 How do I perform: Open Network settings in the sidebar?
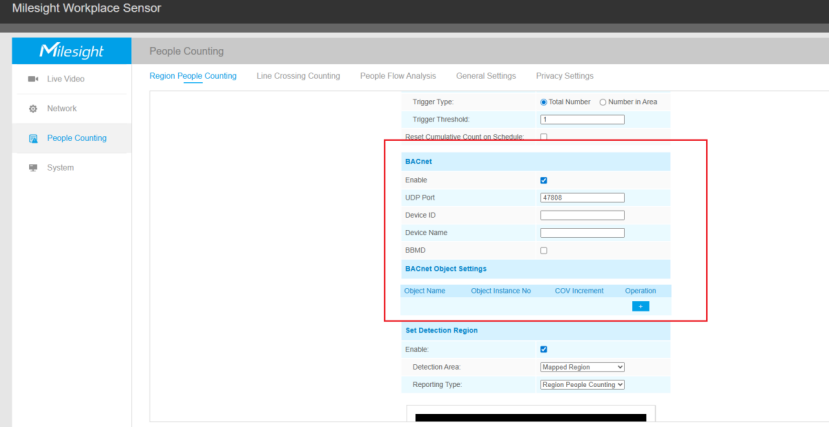pos(62,108)
